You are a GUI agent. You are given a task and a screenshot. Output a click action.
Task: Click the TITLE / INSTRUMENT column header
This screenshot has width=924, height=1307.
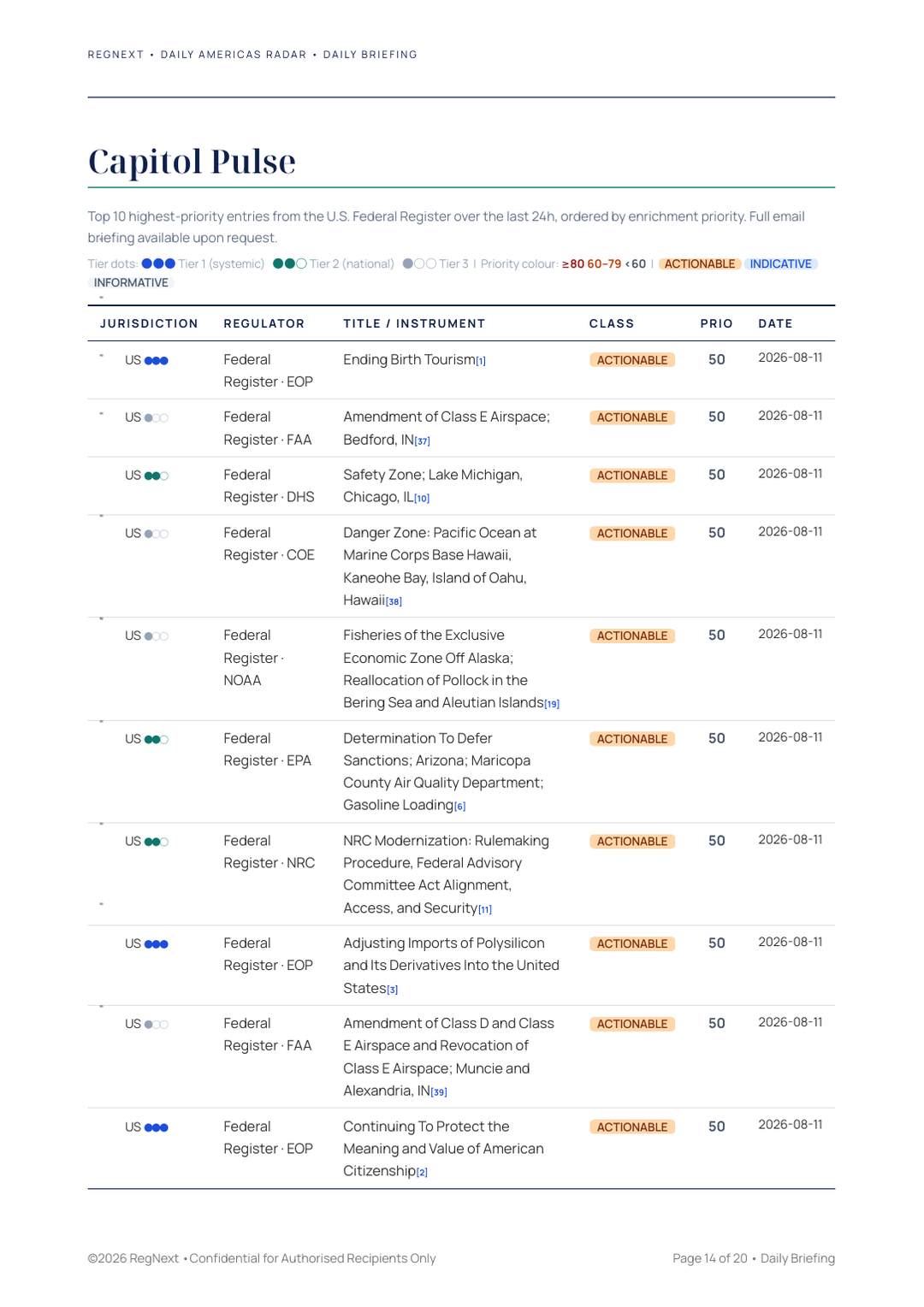(x=414, y=324)
